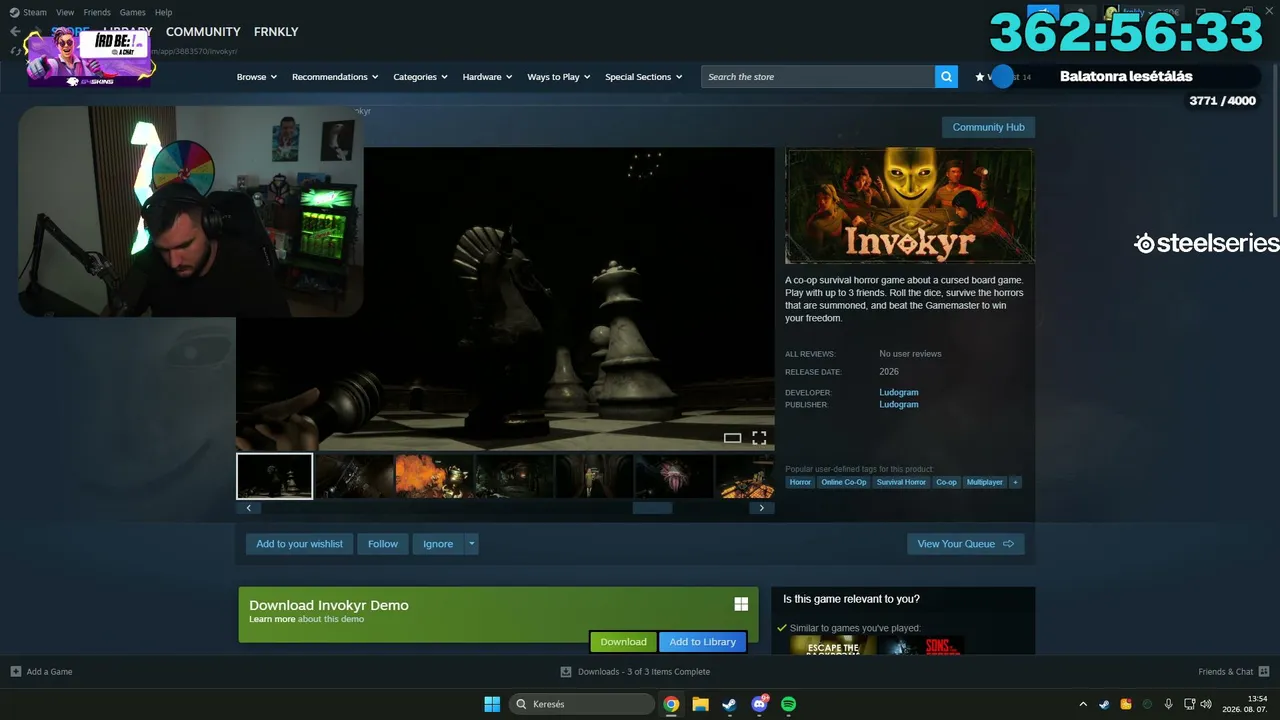Toggle theater mode on the screenshot viewer
Viewport: 1280px width, 720px height.
[732, 438]
